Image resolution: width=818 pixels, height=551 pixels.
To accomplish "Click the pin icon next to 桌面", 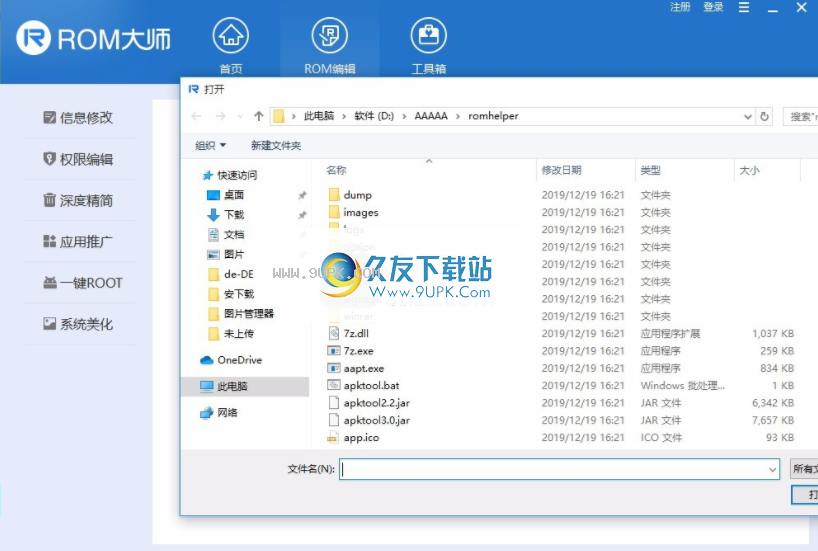I will pos(302,195).
